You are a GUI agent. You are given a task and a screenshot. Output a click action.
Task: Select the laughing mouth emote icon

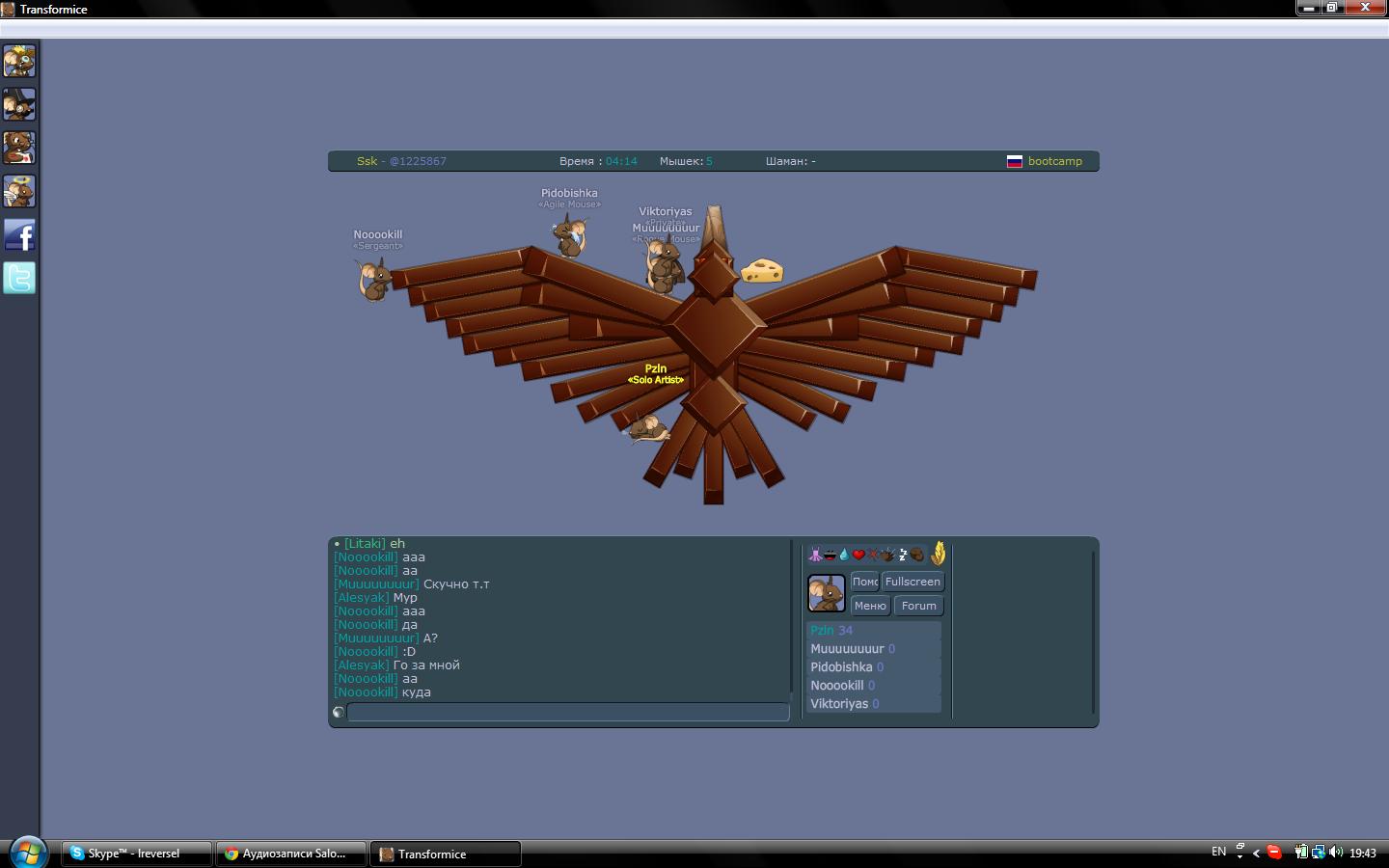pyautogui.click(x=830, y=555)
